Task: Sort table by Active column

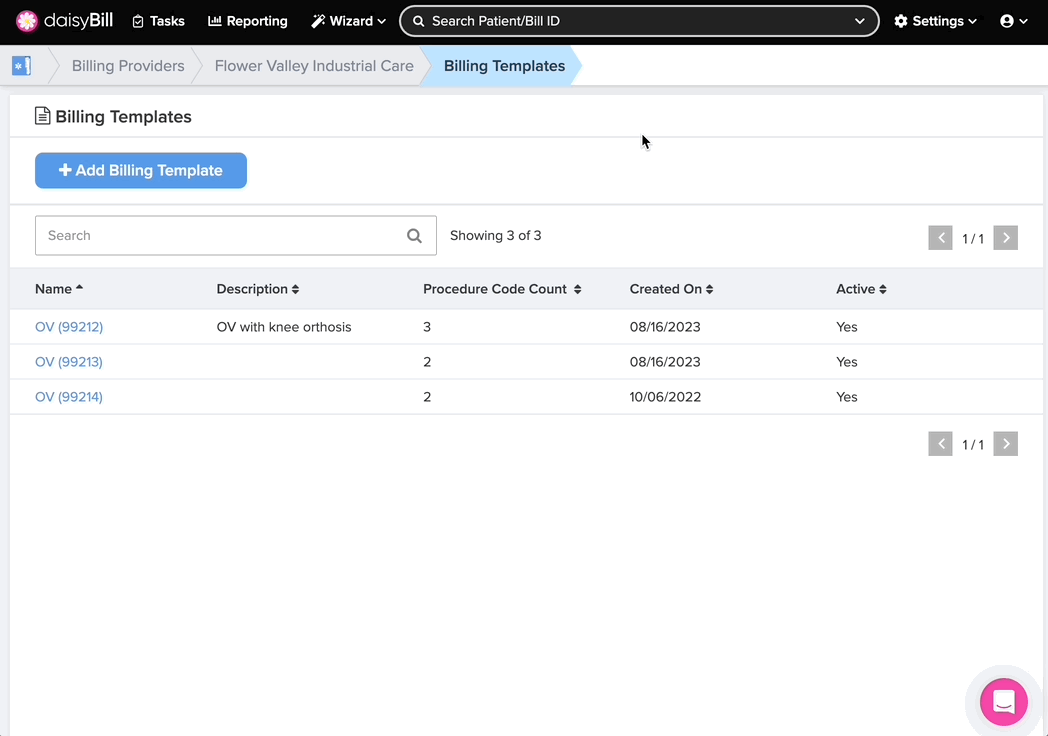Action: (861, 289)
